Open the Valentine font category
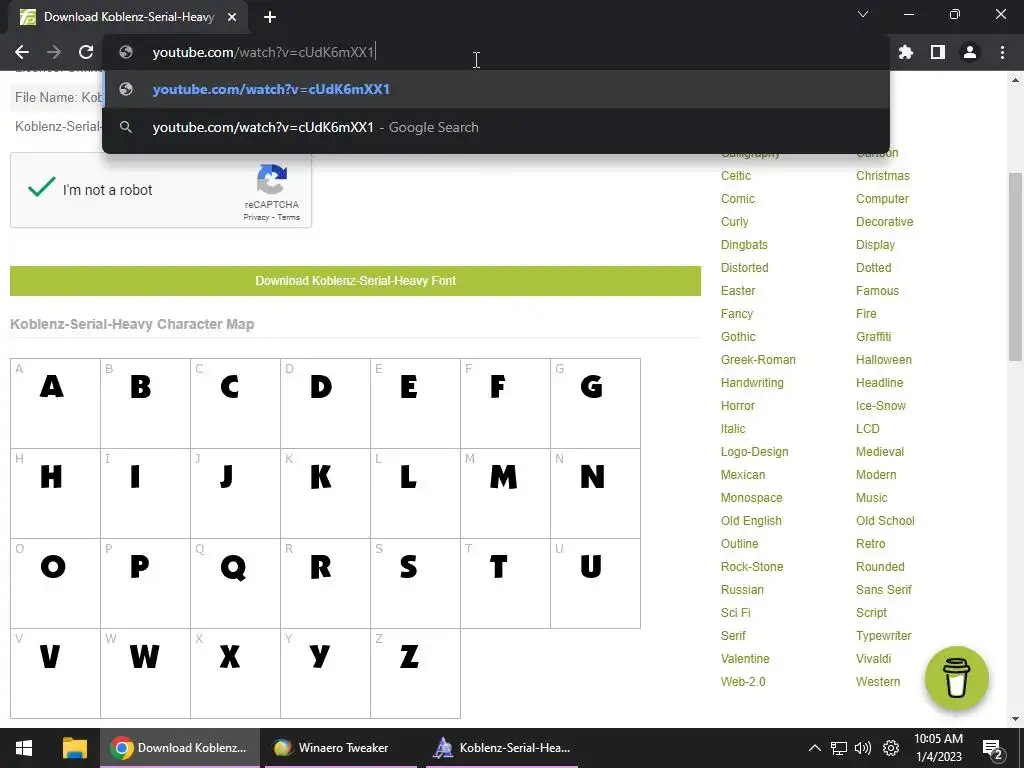This screenshot has height=768, width=1024. (x=745, y=658)
